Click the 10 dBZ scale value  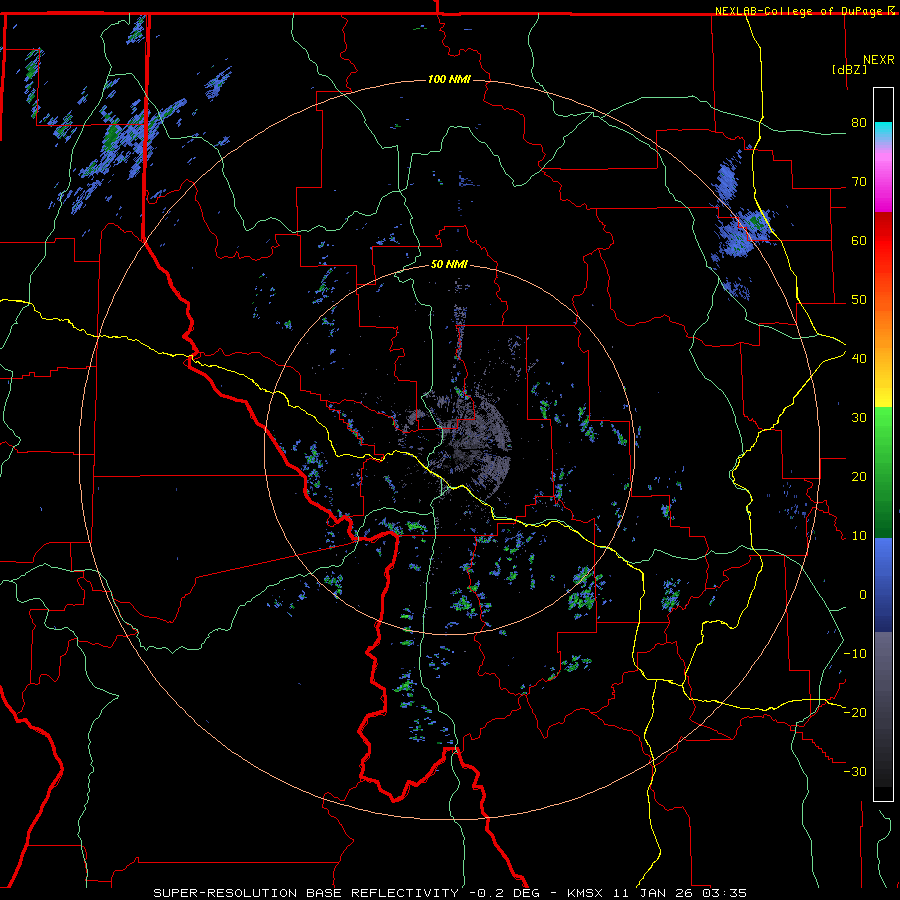[x=859, y=536]
